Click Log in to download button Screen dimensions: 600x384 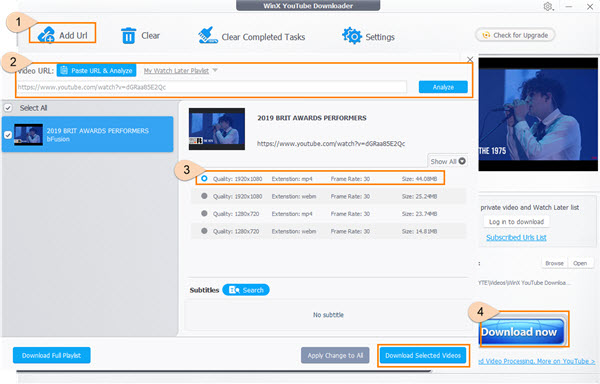pyautogui.click(x=516, y=222)
